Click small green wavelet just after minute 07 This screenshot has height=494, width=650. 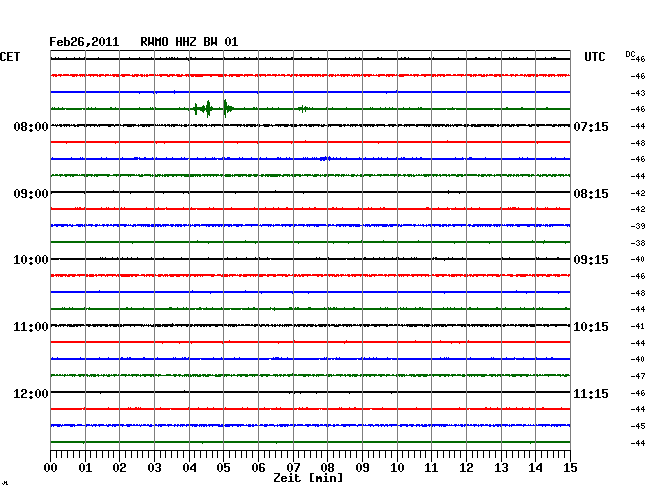[303, 109]
